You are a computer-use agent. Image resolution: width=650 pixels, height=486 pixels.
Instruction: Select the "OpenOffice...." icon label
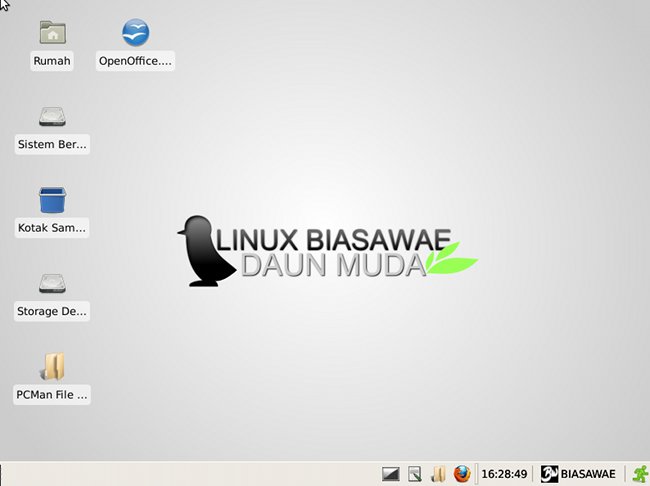point(135,61)
